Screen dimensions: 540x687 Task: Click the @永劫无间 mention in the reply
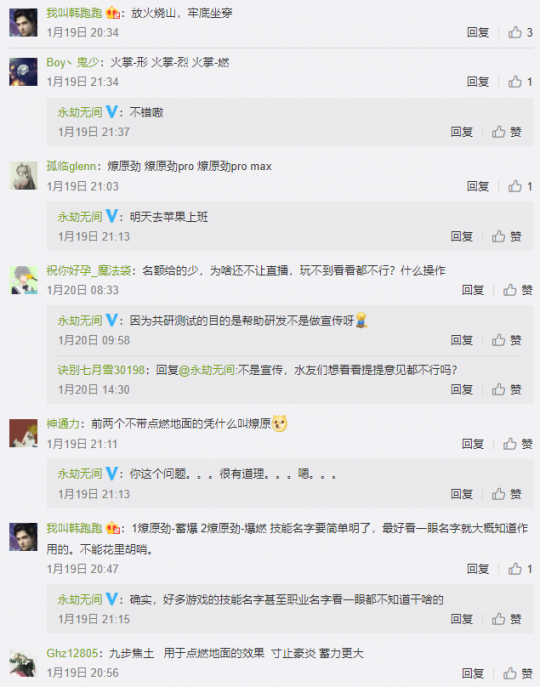coord(207,370)
